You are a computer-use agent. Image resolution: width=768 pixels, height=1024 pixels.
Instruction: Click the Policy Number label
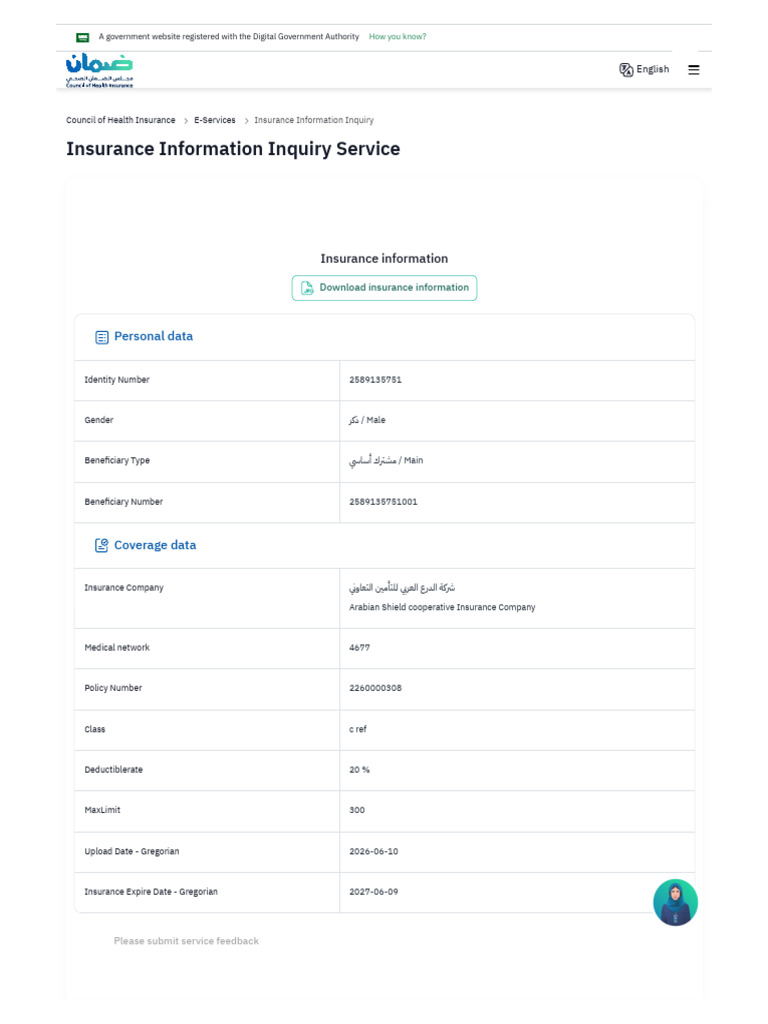[113, 688]
